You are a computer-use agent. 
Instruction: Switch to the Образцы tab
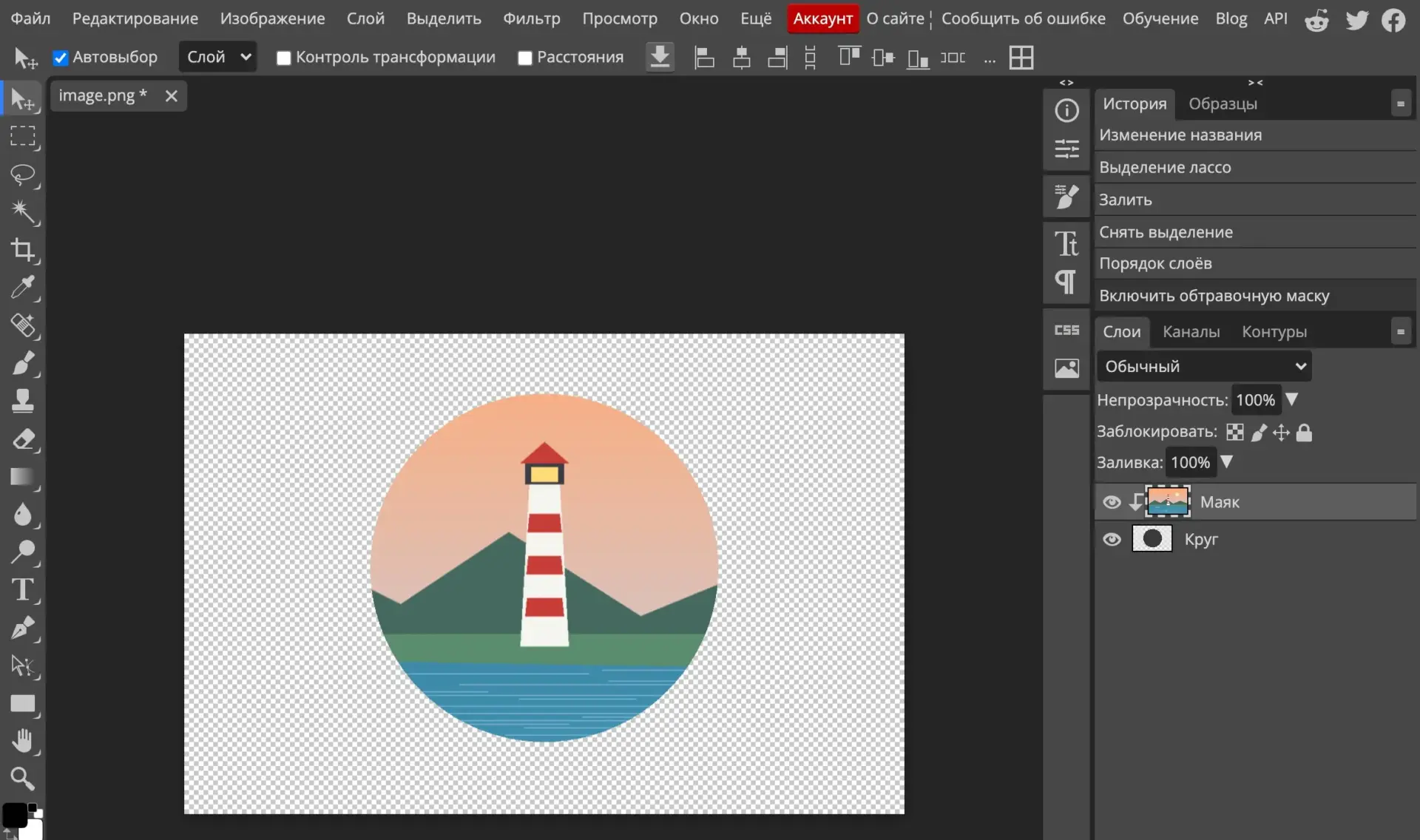click(1223, 104)
